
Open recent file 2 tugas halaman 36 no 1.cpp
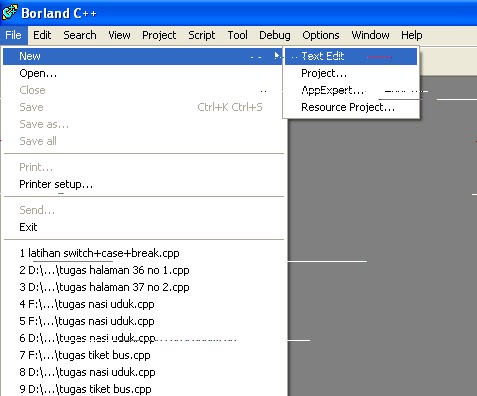143,270
